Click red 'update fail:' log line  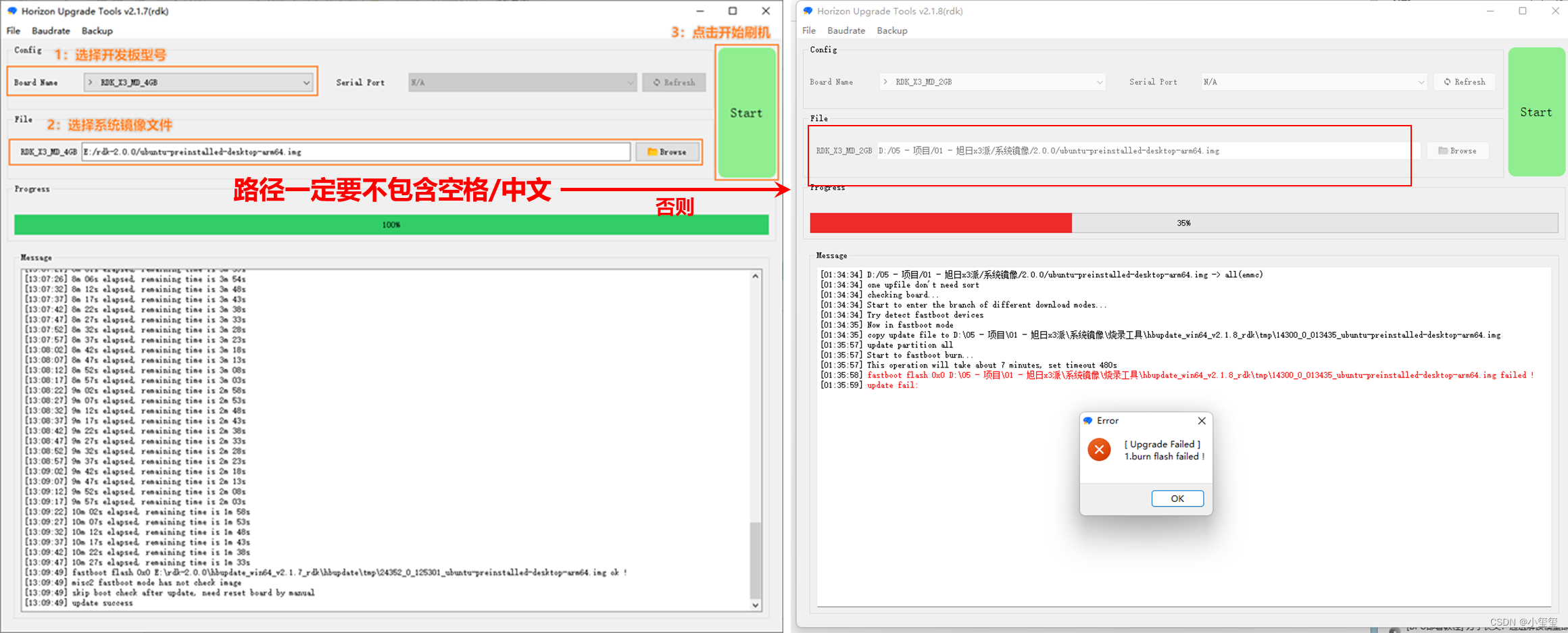coord(869,385)
